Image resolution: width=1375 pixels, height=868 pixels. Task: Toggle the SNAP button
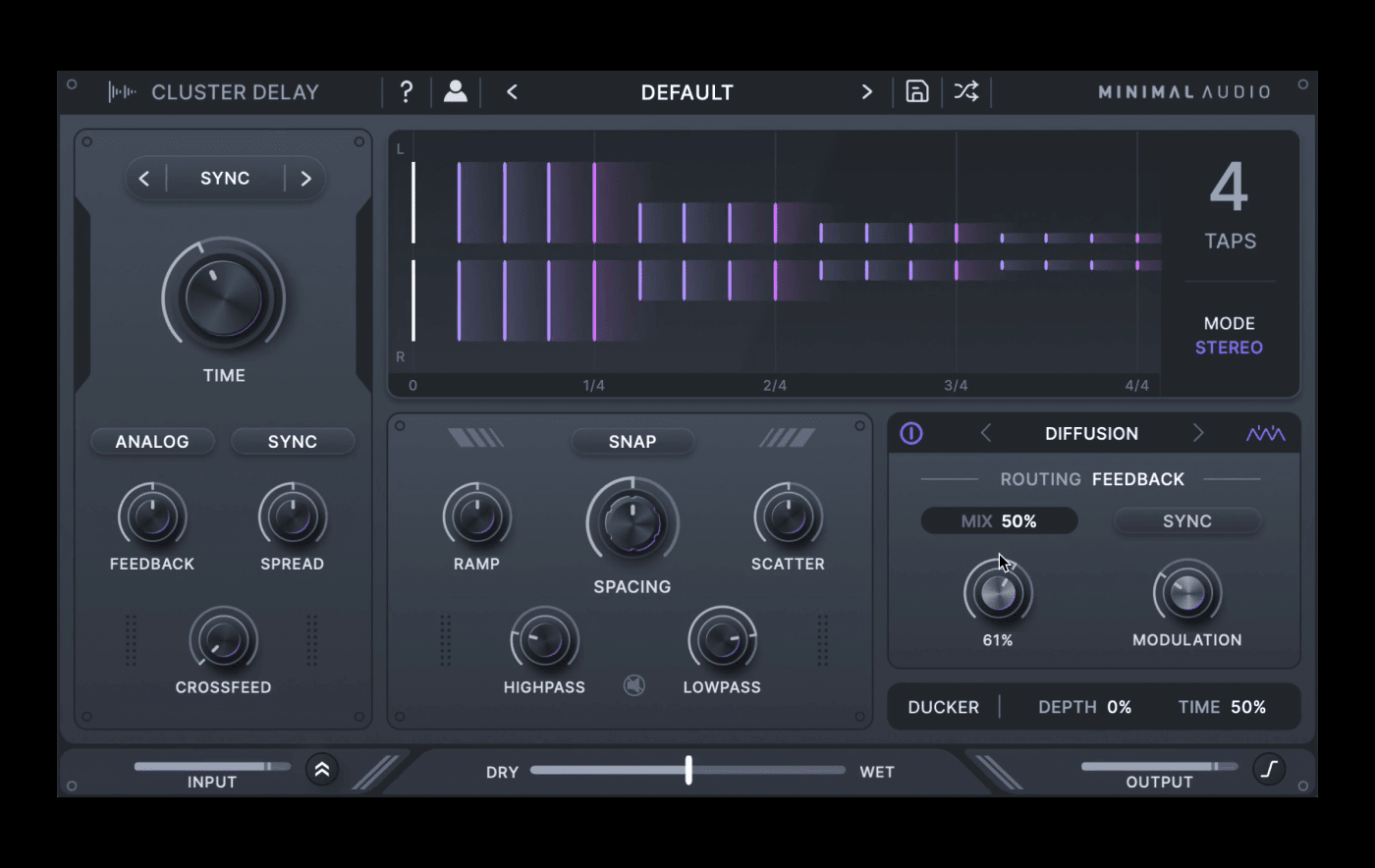coord(632,442)
